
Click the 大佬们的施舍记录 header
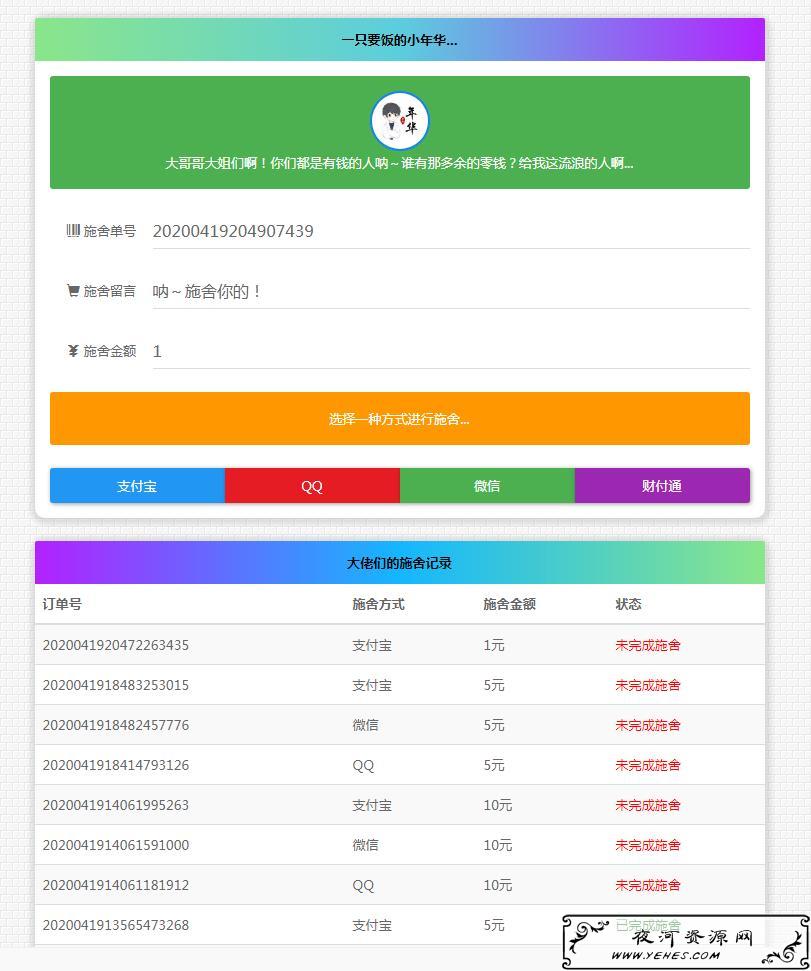coord(399,563)
